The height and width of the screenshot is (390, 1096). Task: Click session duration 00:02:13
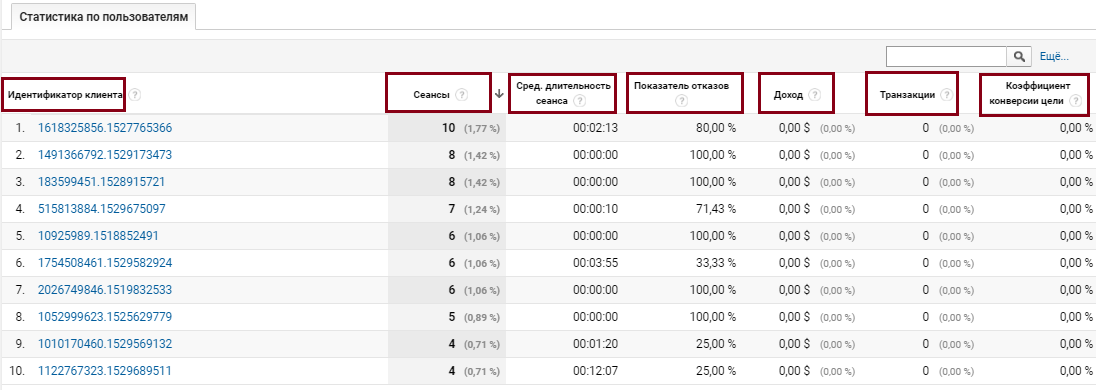pyautogui.click(x=595, y=128)
